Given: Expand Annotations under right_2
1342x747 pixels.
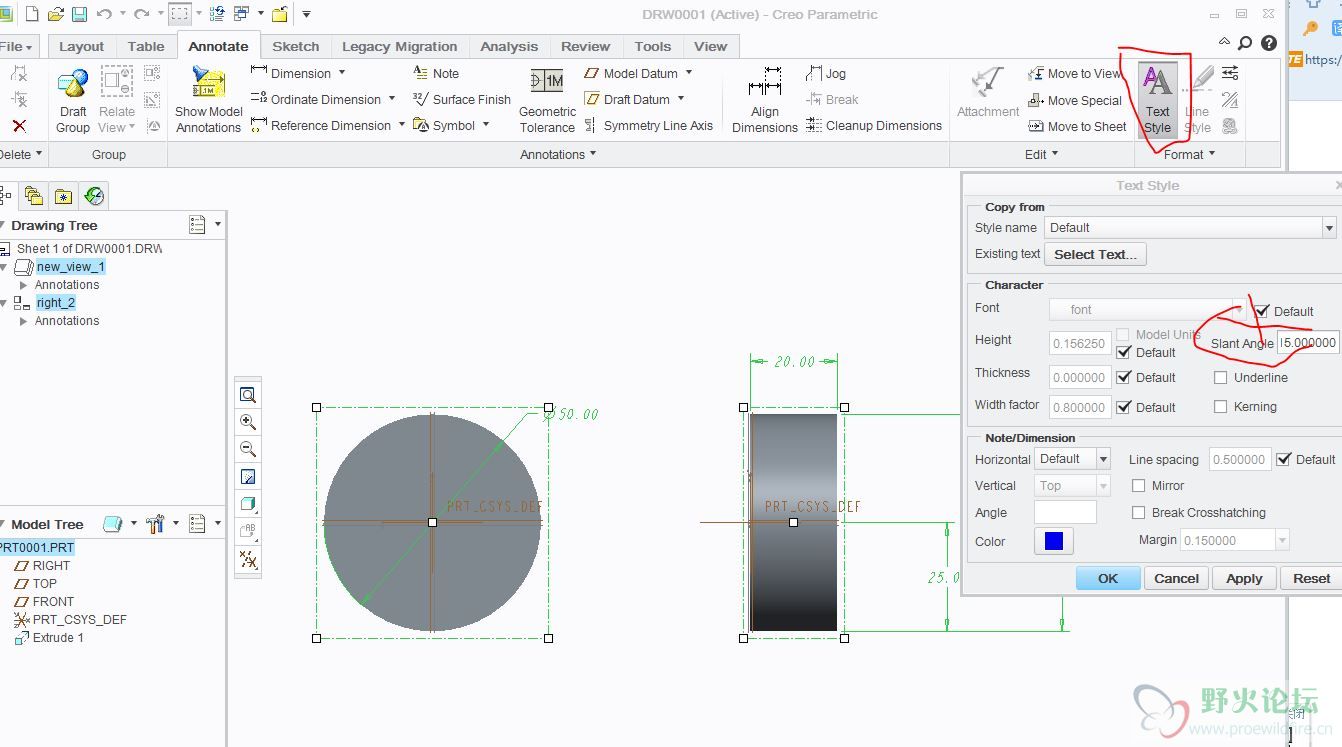Looking at the screenshot, I should coord(24,321).
